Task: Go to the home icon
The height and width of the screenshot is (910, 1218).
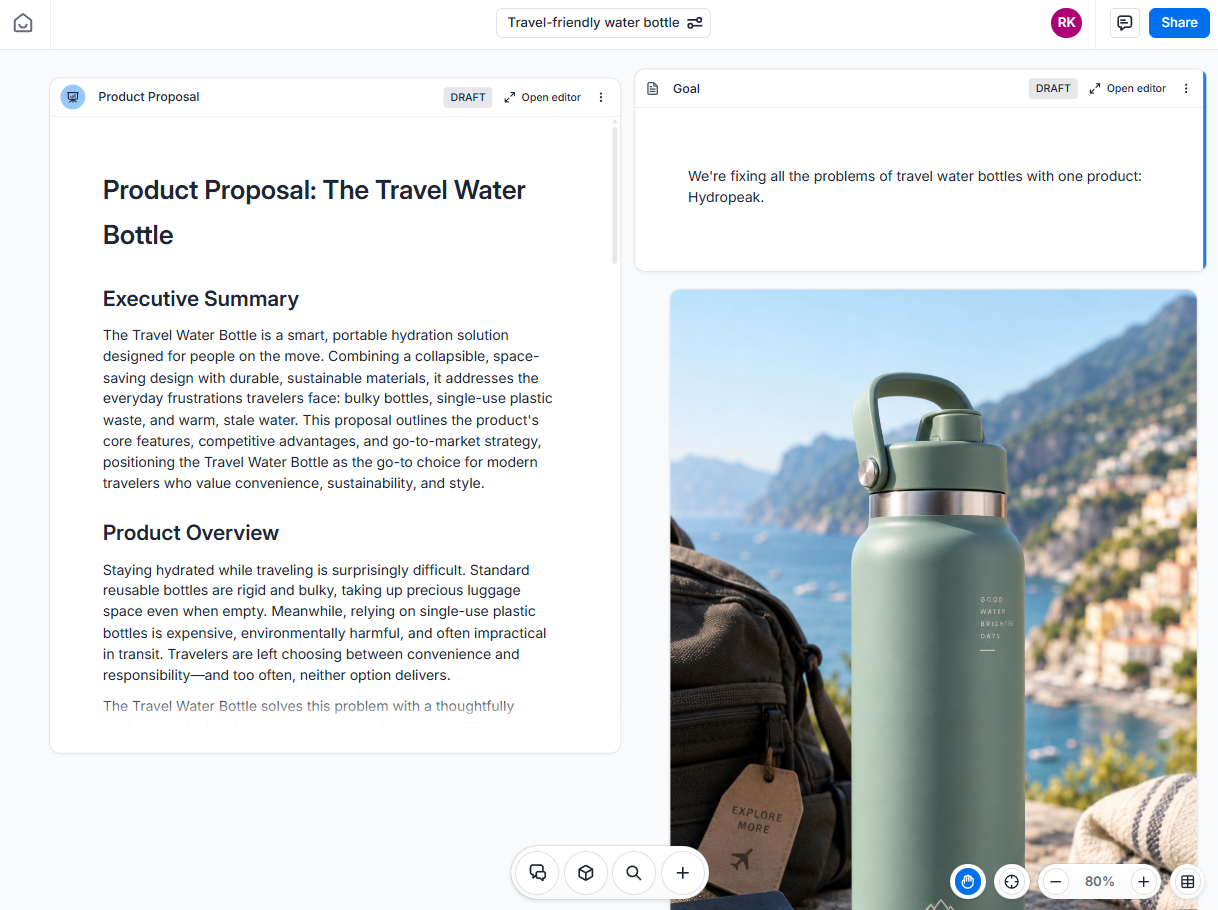Action: pos(23,23)
